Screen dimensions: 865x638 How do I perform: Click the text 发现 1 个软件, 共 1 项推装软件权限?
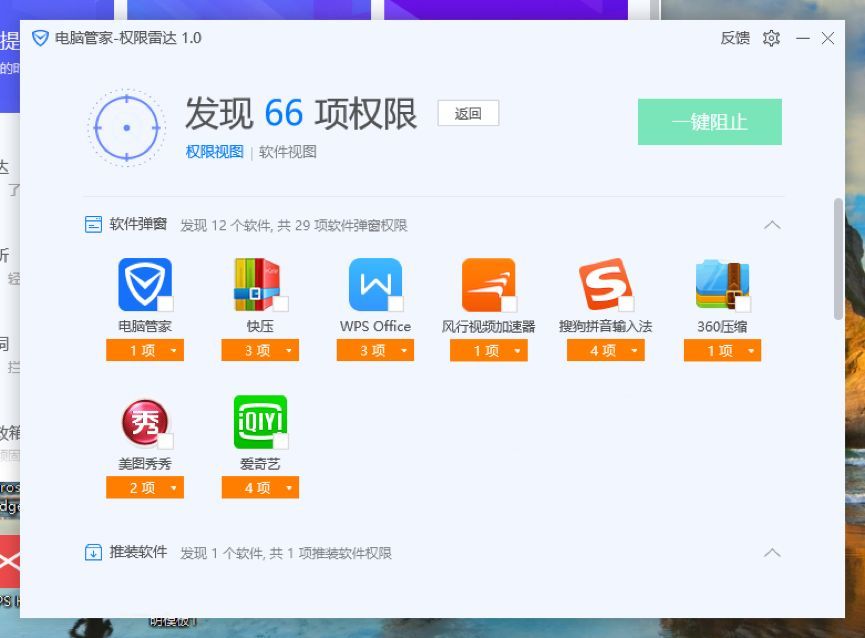[x=286, y=553]
